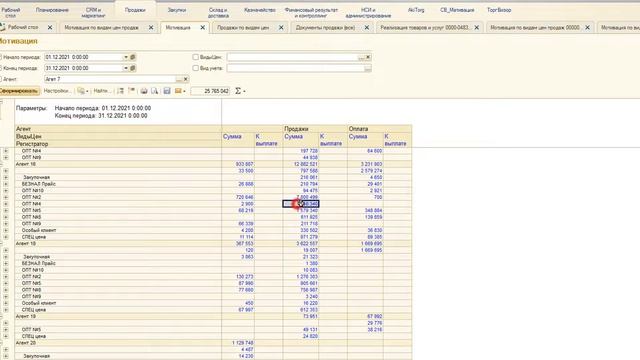Select the payment cell with value 3 231 983
The image size is (640, 360).
tap(365, 164)
